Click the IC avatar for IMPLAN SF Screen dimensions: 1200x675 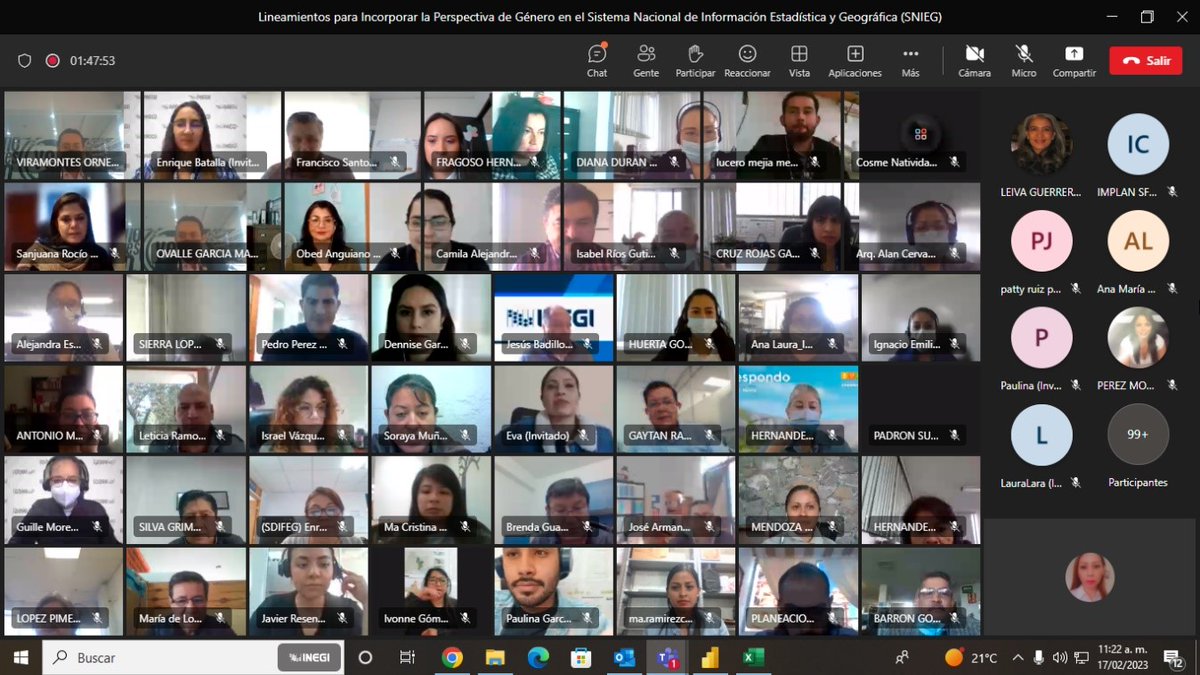click(x=1138, y=144)
